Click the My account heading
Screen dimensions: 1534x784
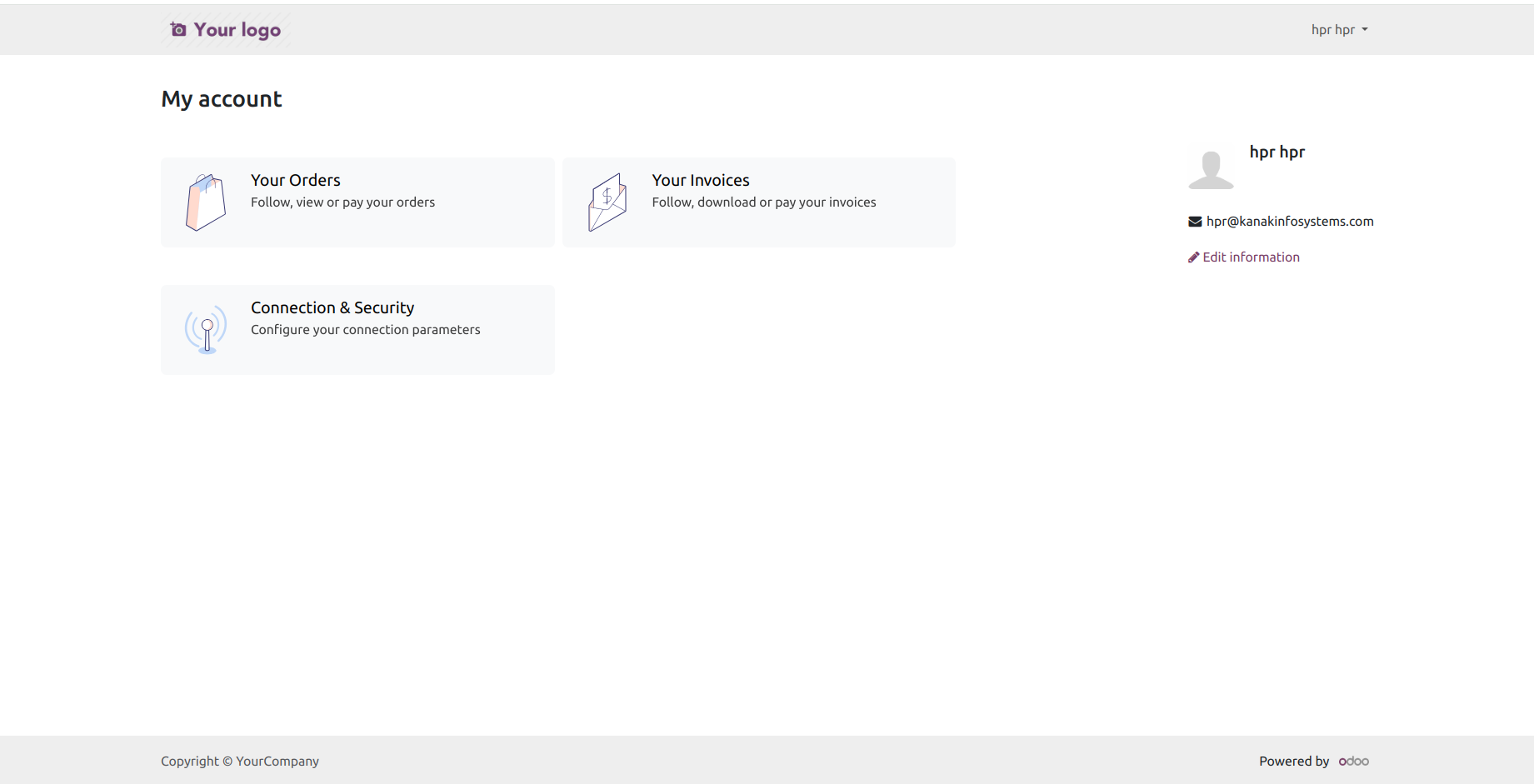(x=222, y=99)
